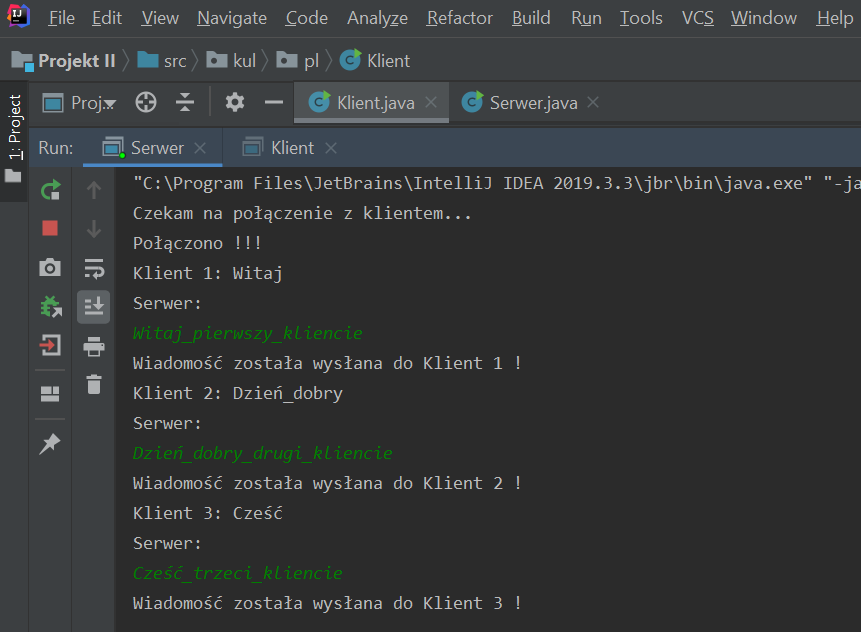The width and height of the screenshot is (861, 632).
Task: Stop the running Serwer process
Action: tap(50, 228)
